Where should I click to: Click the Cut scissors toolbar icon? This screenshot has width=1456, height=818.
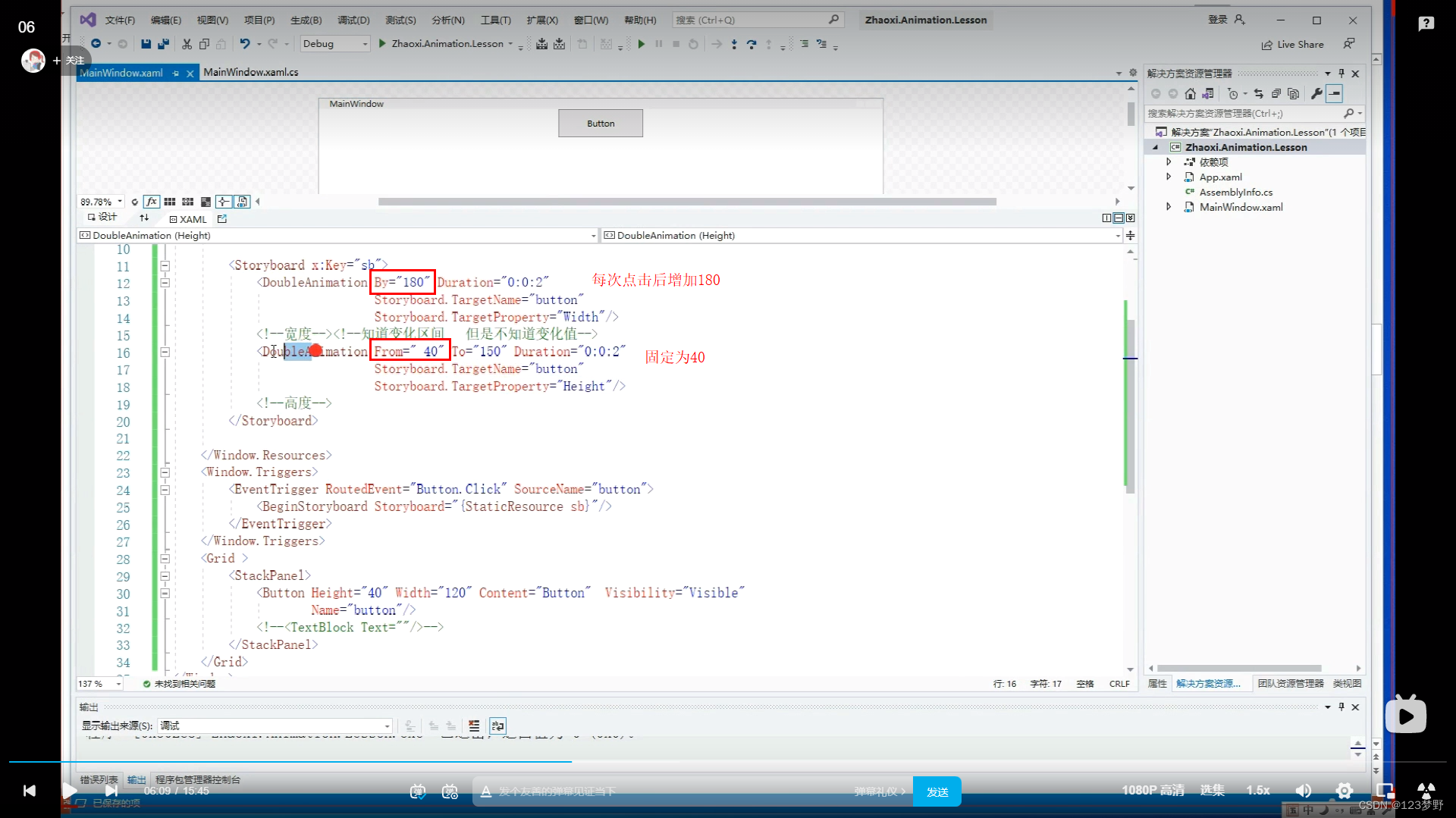click(x=187, y=44)
